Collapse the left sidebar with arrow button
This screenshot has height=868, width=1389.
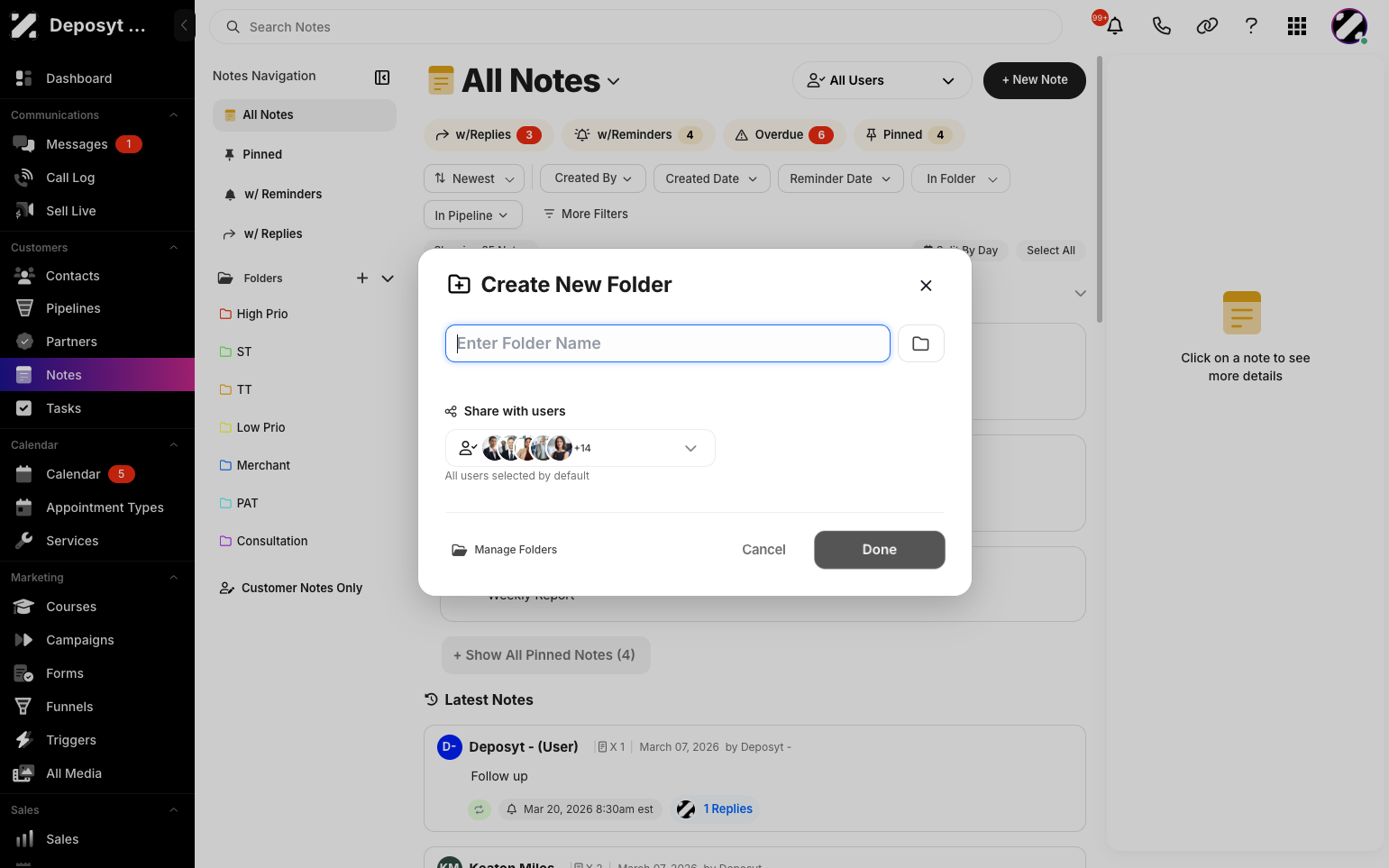pyautogui.click(x=184, y=25)
